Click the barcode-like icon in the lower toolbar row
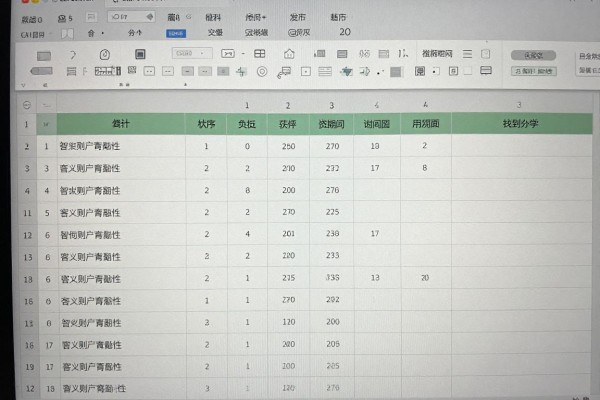Image resolution: width=600 pixels, height=400 pixels. (x=108, y=71)
